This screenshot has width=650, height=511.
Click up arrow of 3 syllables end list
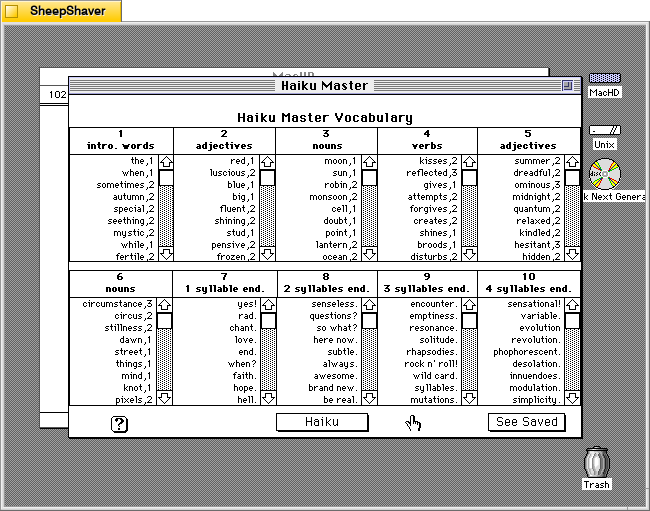(469, 305)
